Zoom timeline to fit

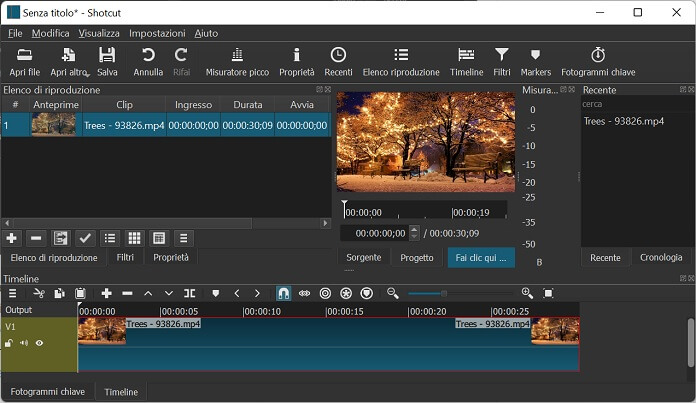coord(548,293)
